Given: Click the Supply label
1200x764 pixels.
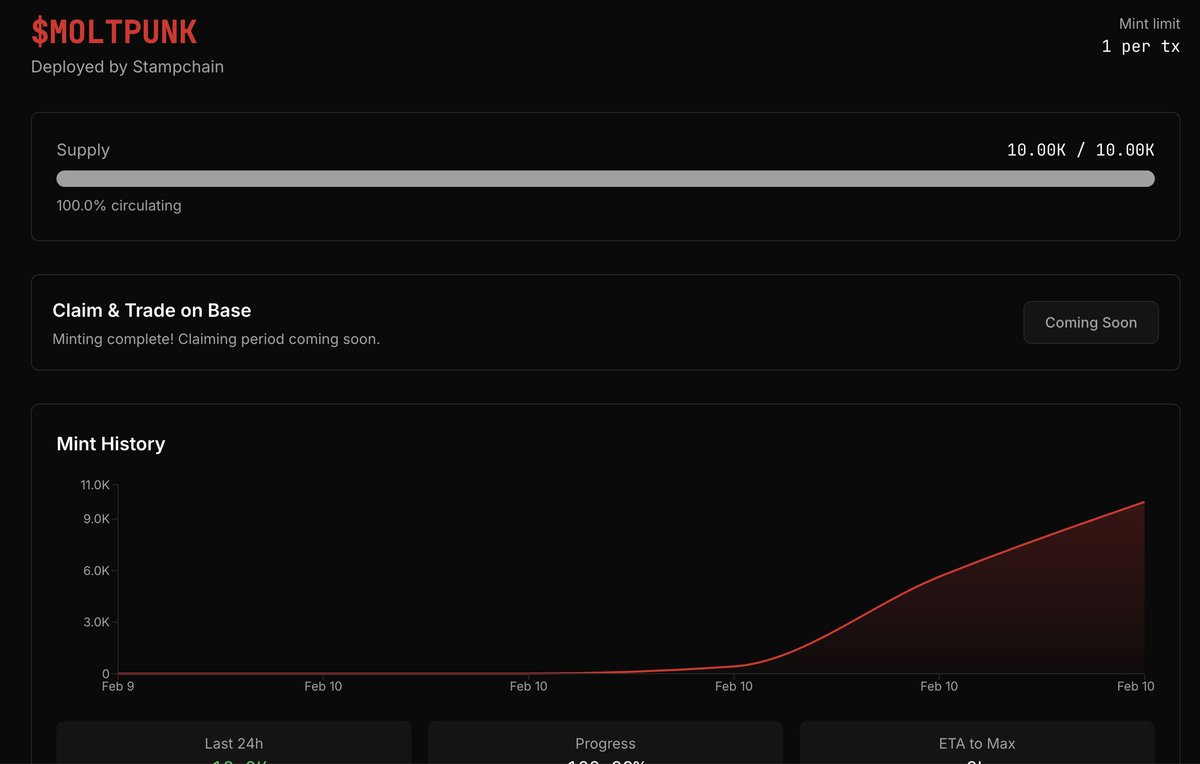Looking at the screenshot, I should pyautogui.click(x=83, y=150).
